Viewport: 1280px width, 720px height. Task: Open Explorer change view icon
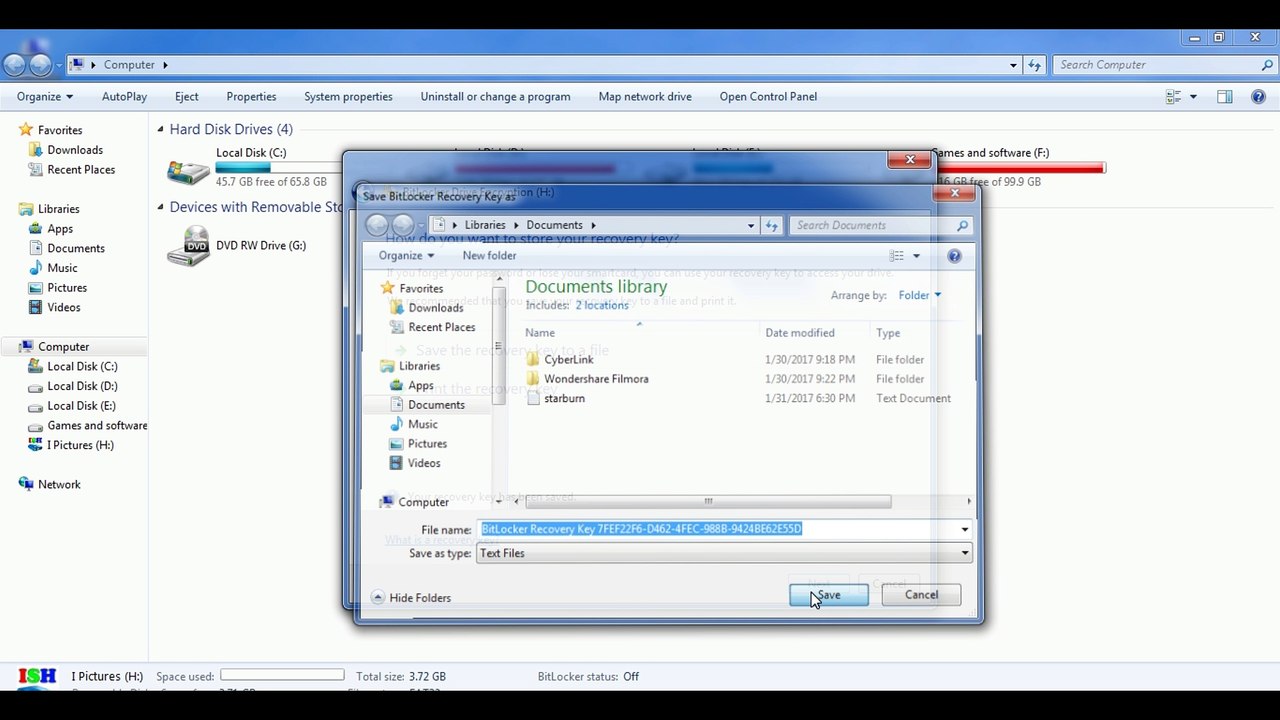(x=1174, y=97)
